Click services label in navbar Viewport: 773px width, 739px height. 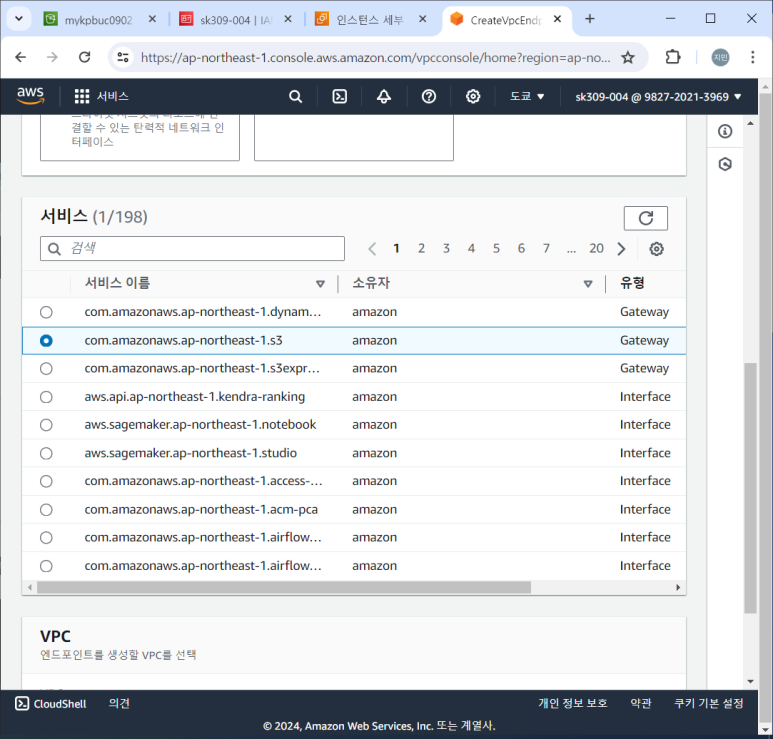[x=113, y=96]
